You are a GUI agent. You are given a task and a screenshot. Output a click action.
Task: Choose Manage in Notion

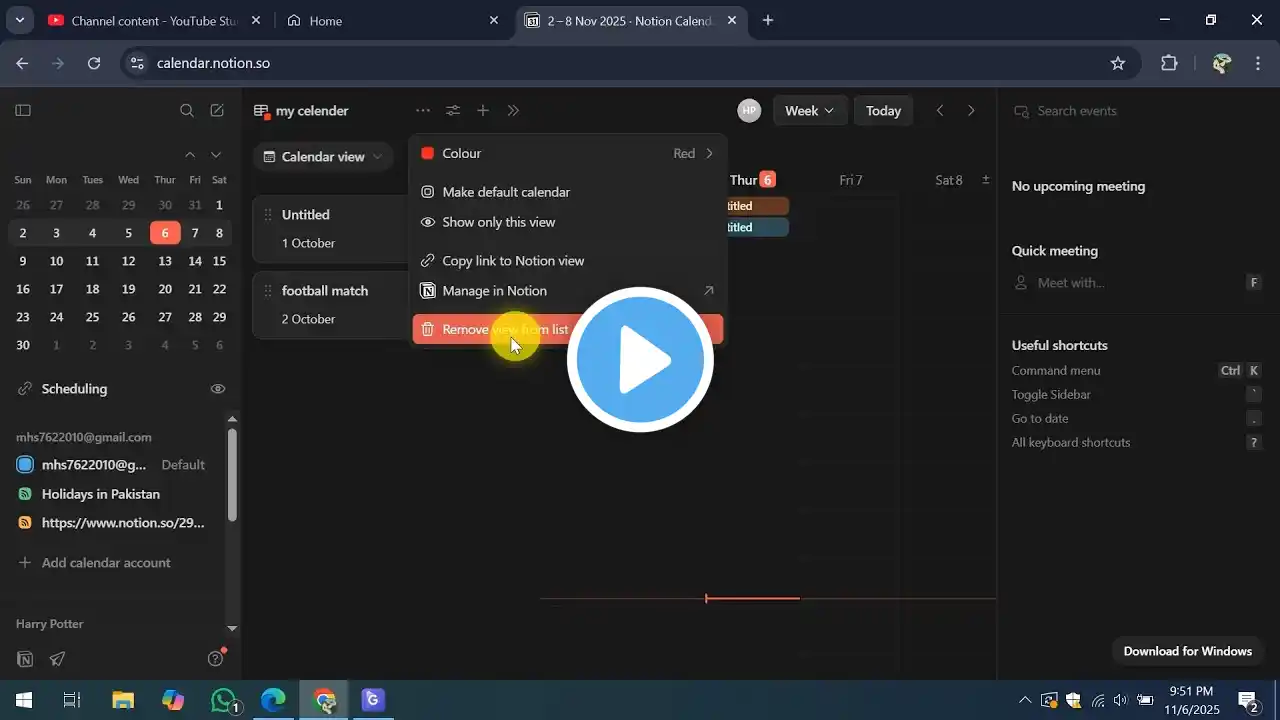[568, 291]
